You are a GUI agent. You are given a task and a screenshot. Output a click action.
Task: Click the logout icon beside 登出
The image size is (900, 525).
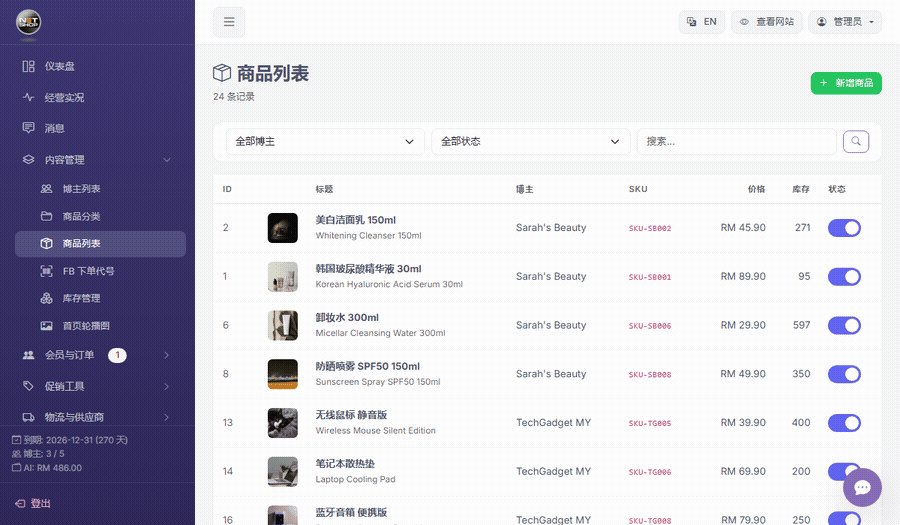click(x=20, y=503)
